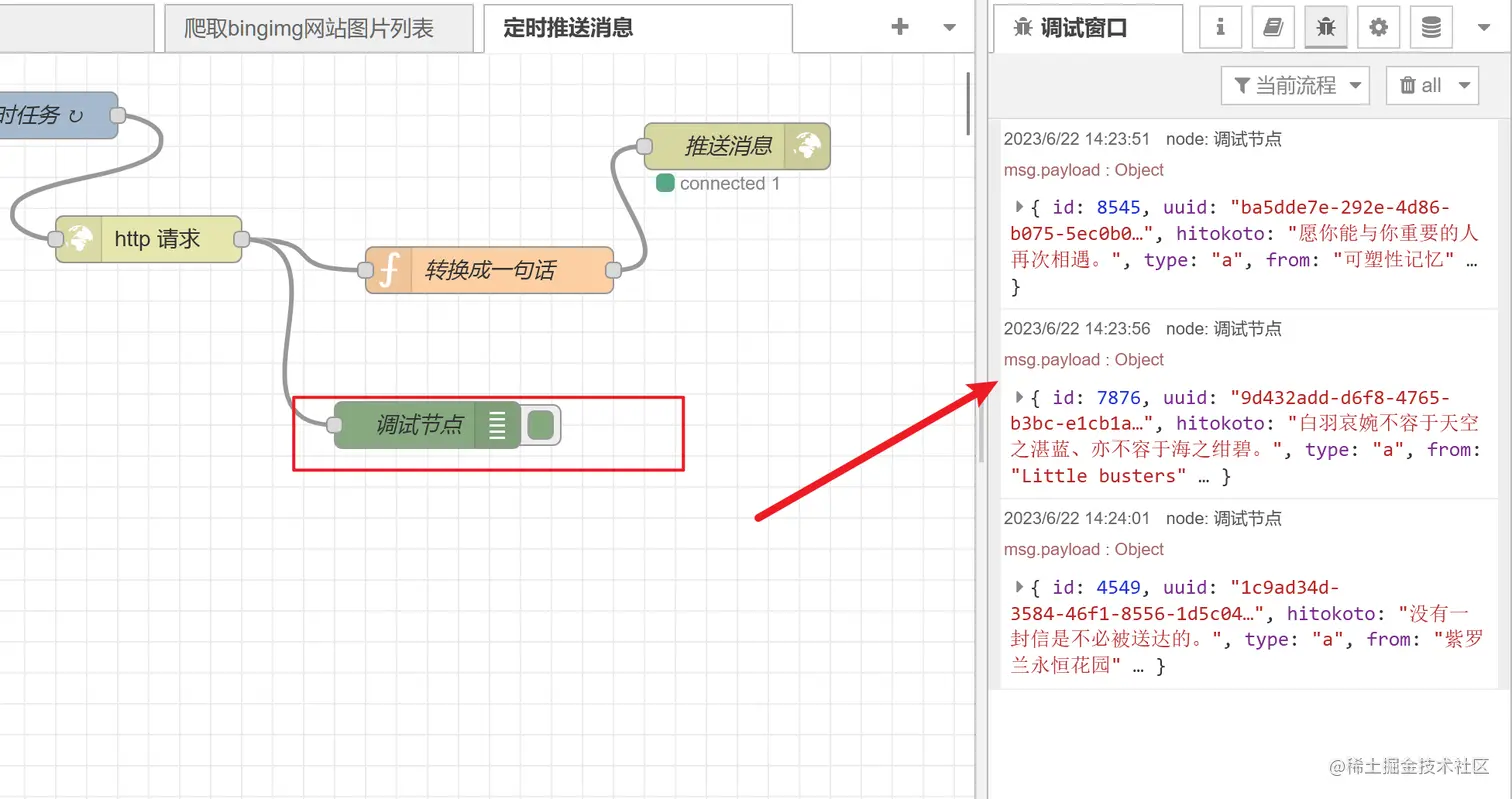Screen dimensions: 1512x799
Task: Select the debug bug sidebar icon
Action: click(x=1326, y=27)
